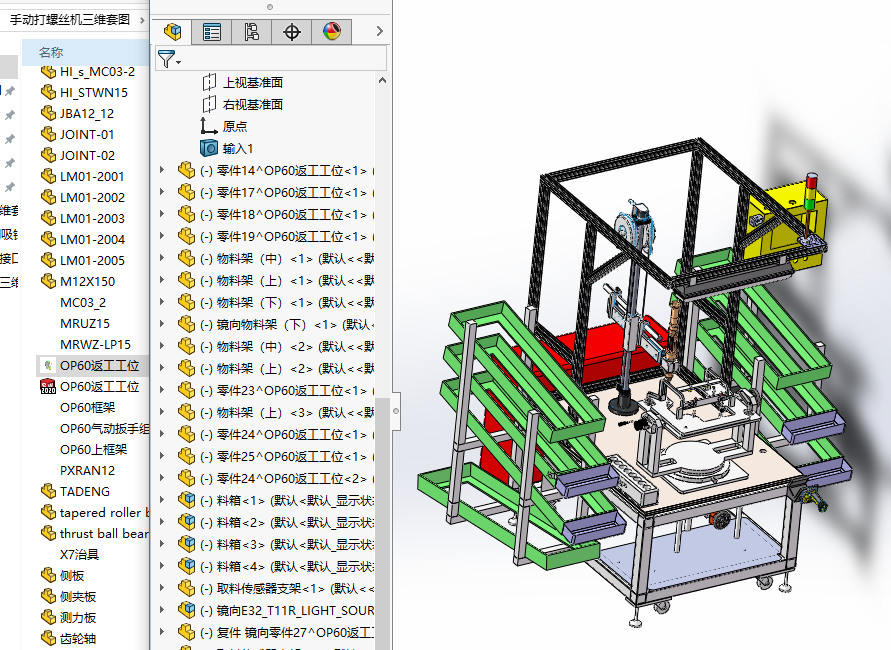Viewport: 891px width, 650px height.
Task: Open 手动打螺丝机三维套图 breadcrumb folder
Action: pyautogui.click(x=69, y=20)
